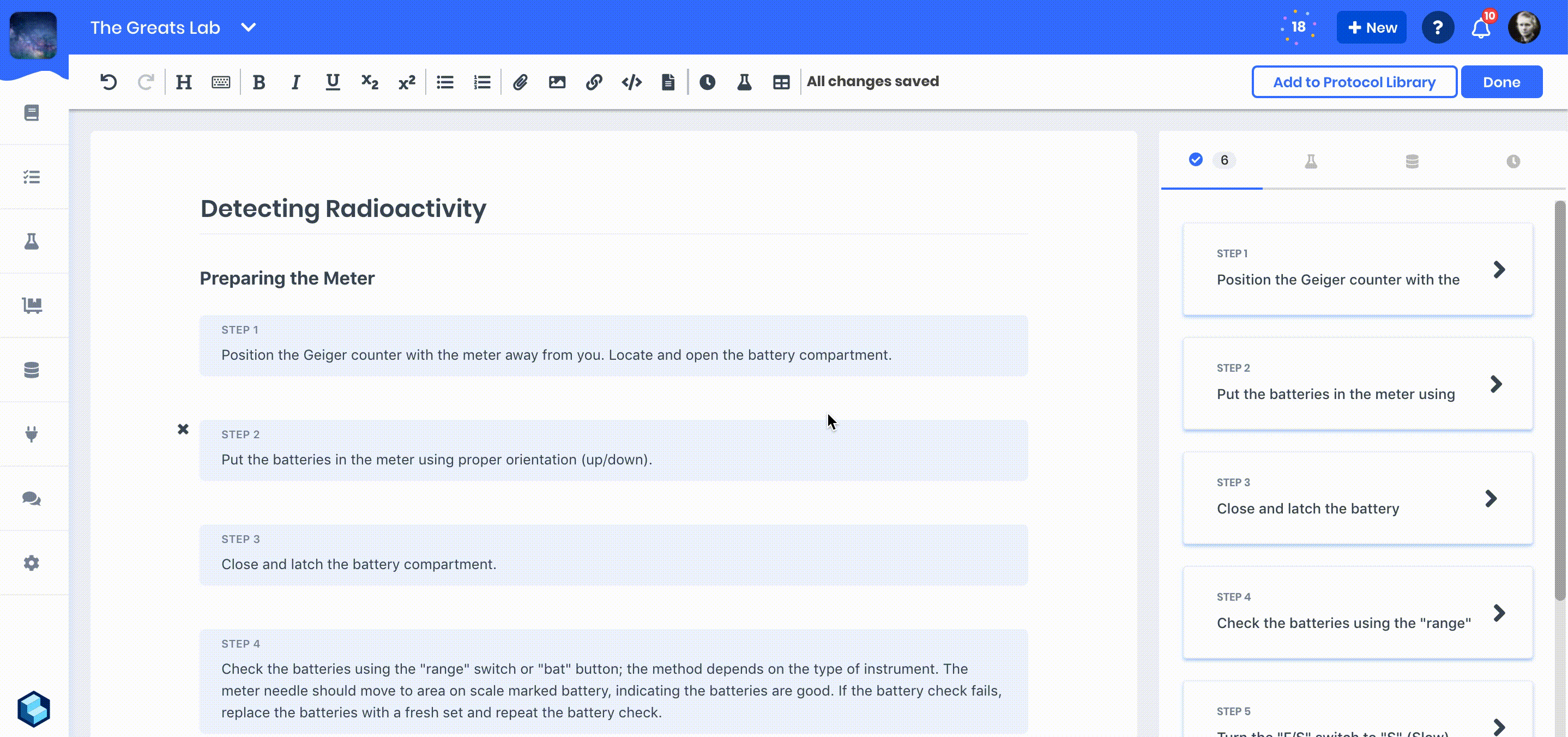Insert a timer with the clock icon

707,82
